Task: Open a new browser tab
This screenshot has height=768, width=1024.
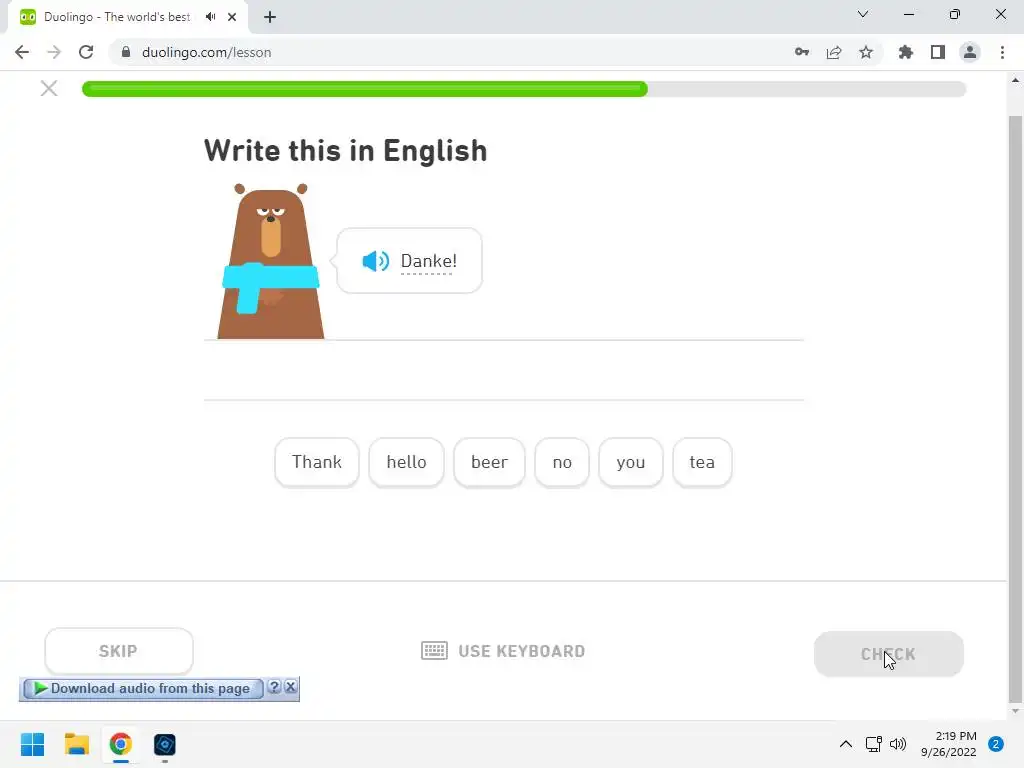Action: pyautogui.click(x=270, y=17)
